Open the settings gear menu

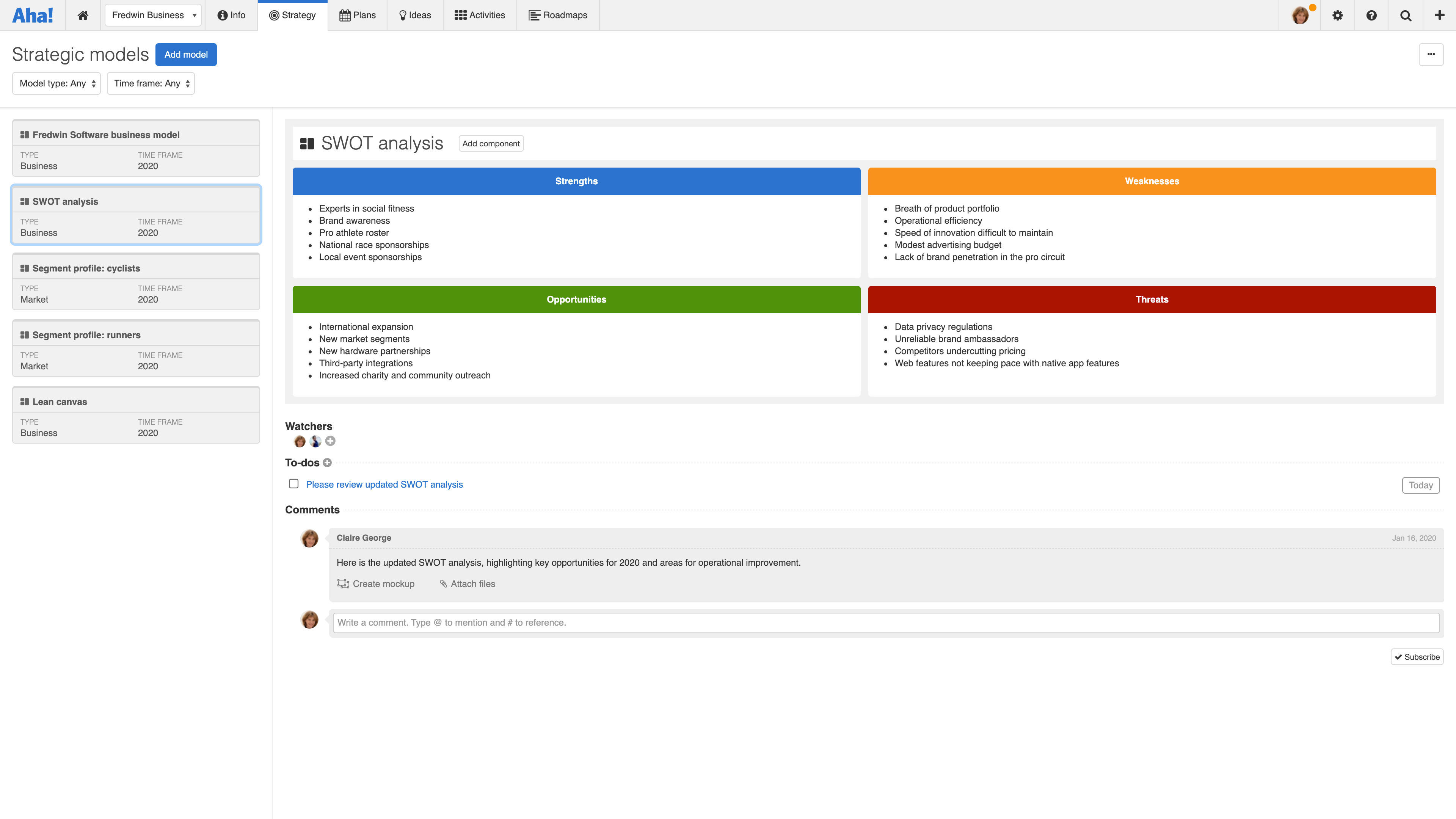pyautogui.click(x=1337, y=15)
